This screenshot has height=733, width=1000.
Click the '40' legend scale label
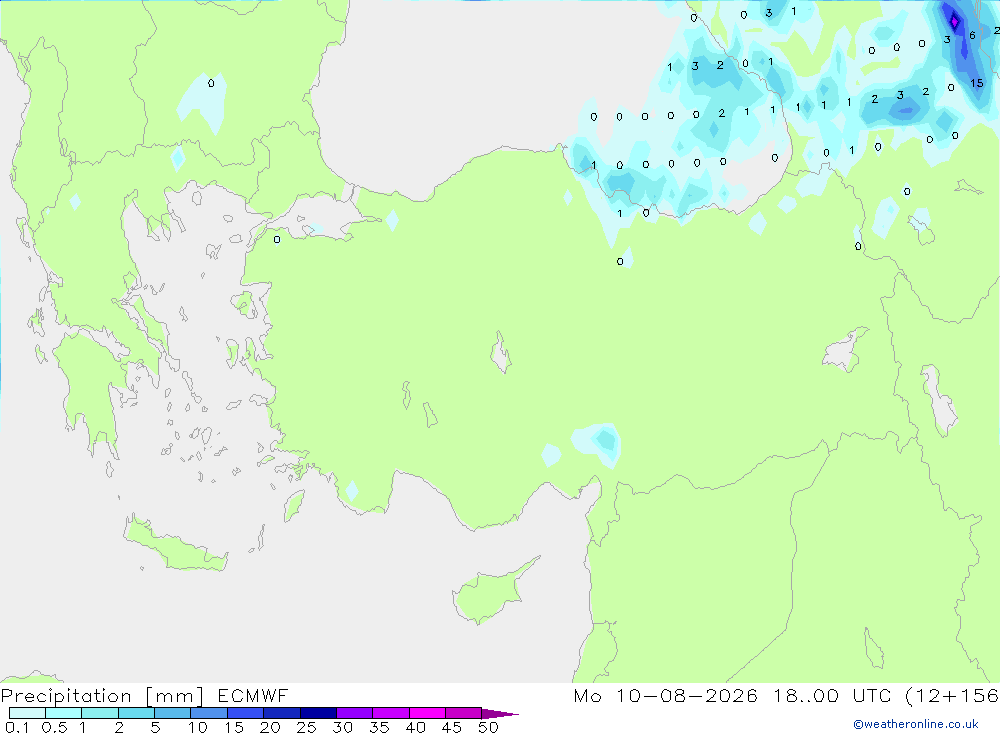(415, 727)
